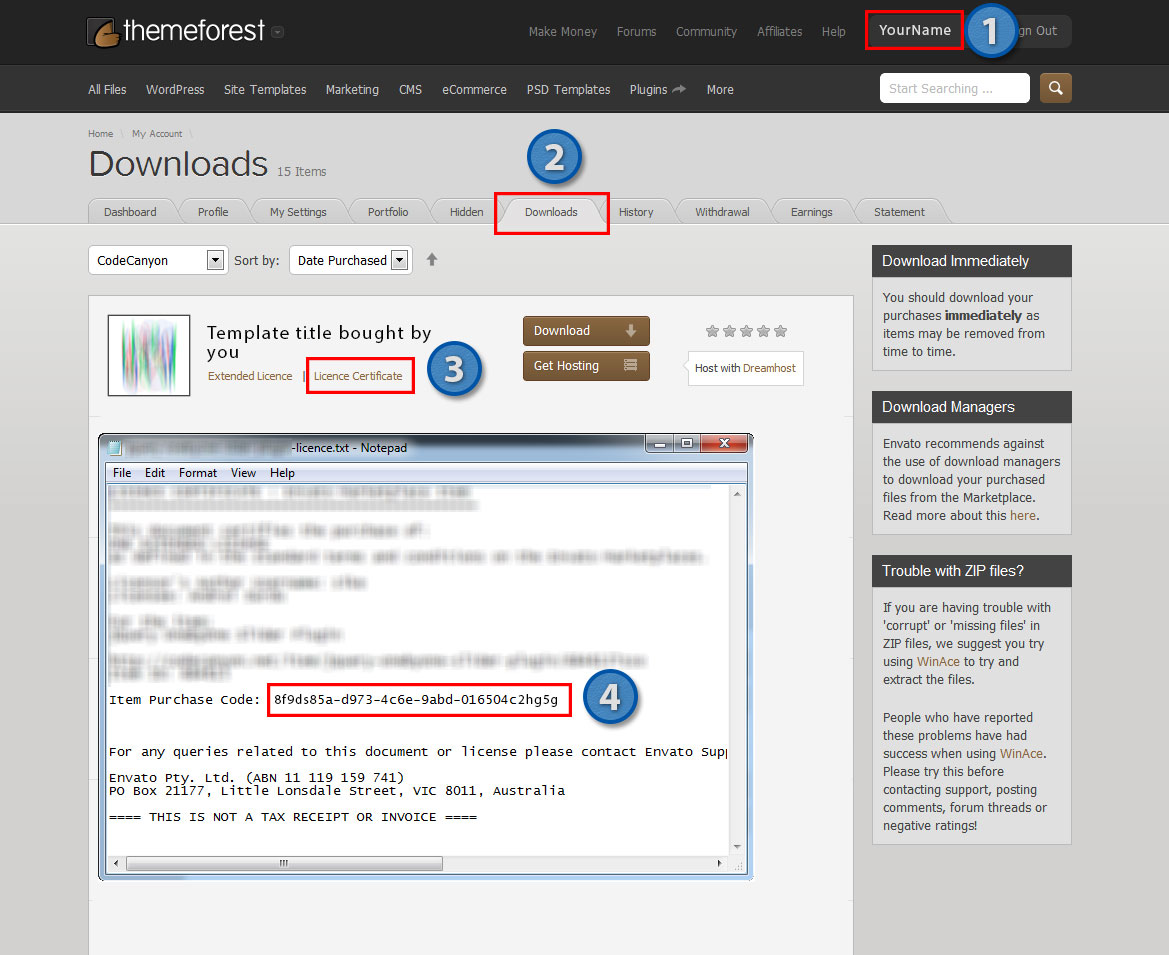1169x955 pixels.
Task: Open the More navigation menu
Action: pos(720,90)
